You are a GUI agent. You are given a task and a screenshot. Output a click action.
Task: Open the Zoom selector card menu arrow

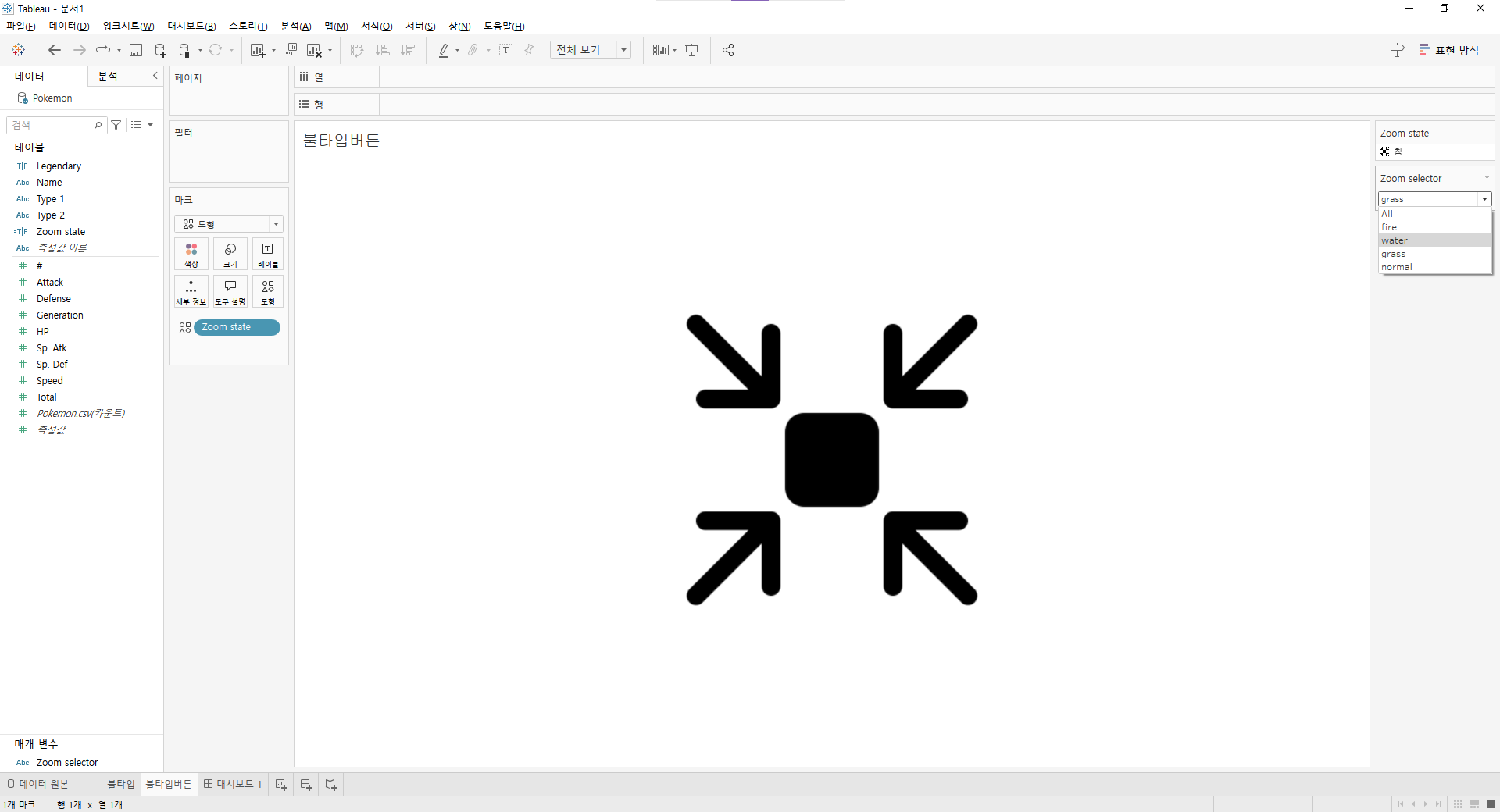pyautogui.click(x=1487, y=178)
